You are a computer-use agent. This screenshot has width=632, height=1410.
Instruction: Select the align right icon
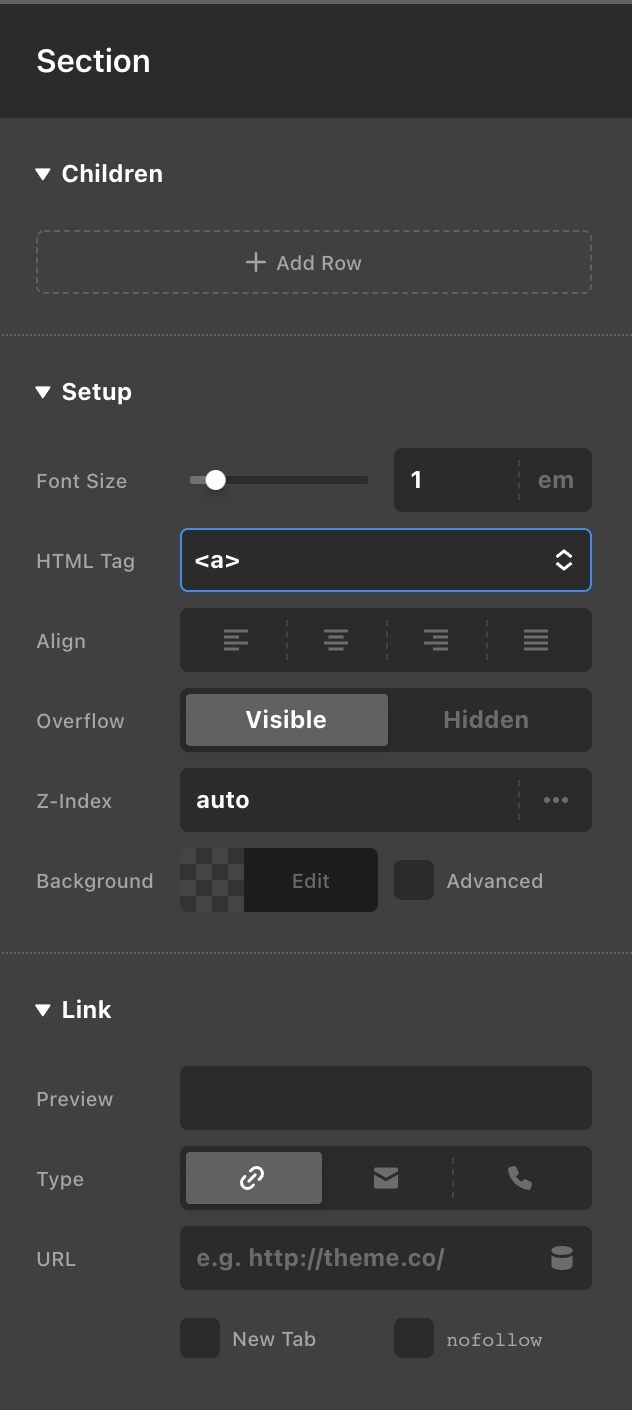(436, 640)
